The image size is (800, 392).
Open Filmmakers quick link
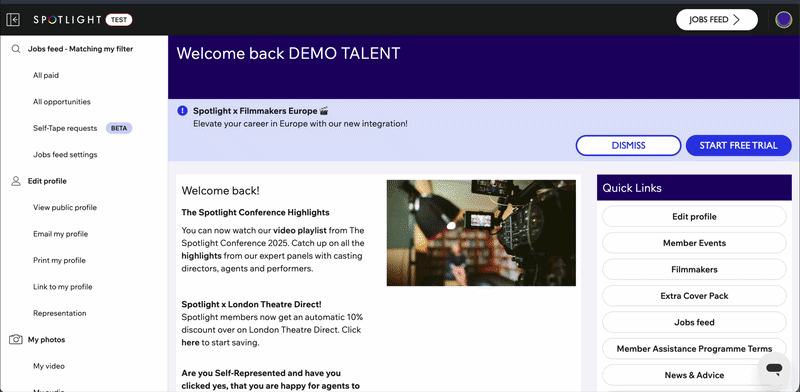coord(694,270)
